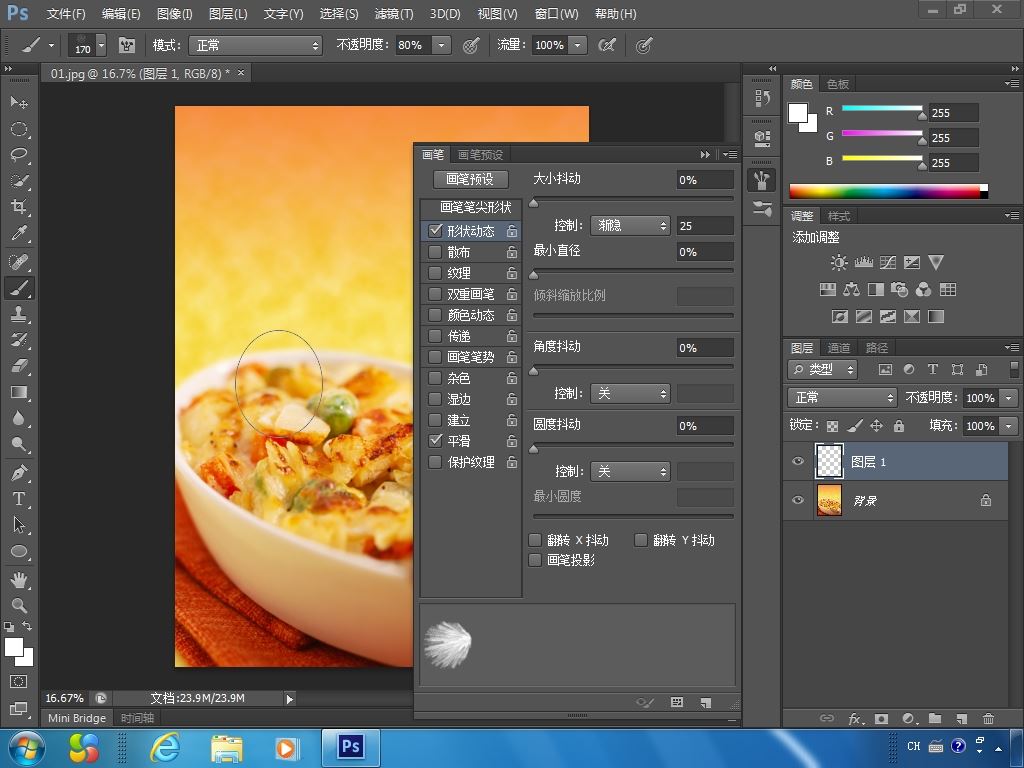Expand the layer opacity dropdown arrow
The image size is (1024, 768).
tap(1008, 398)
